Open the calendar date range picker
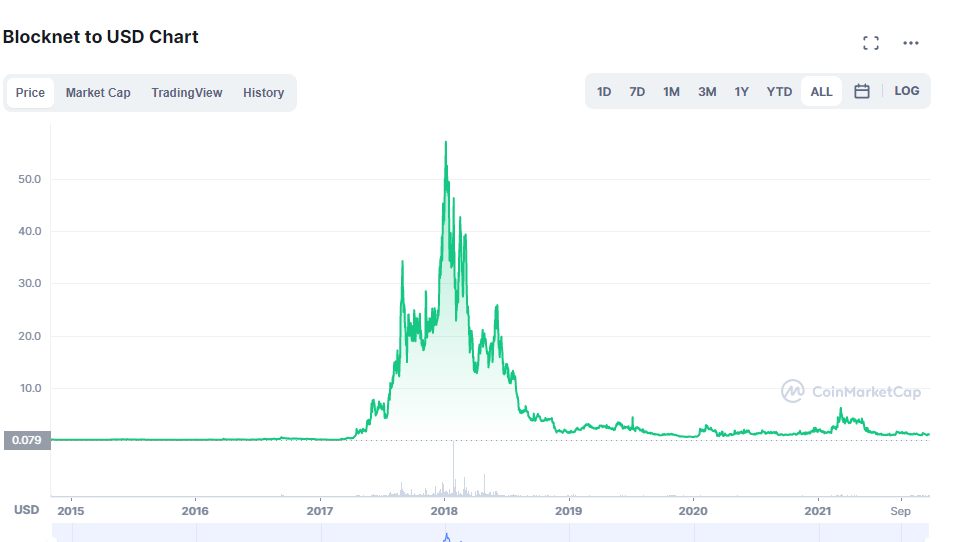Screen dimensions: 958x542 pos(861,92)
